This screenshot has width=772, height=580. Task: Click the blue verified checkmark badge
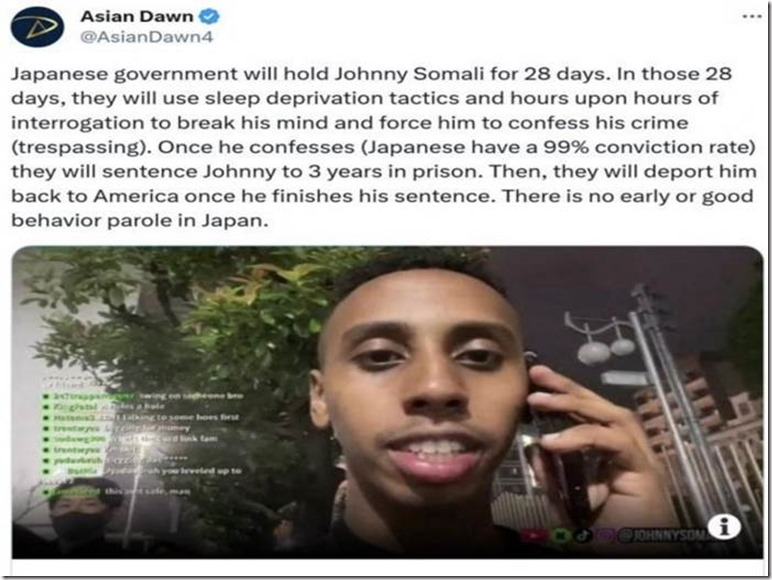point(209,16)
